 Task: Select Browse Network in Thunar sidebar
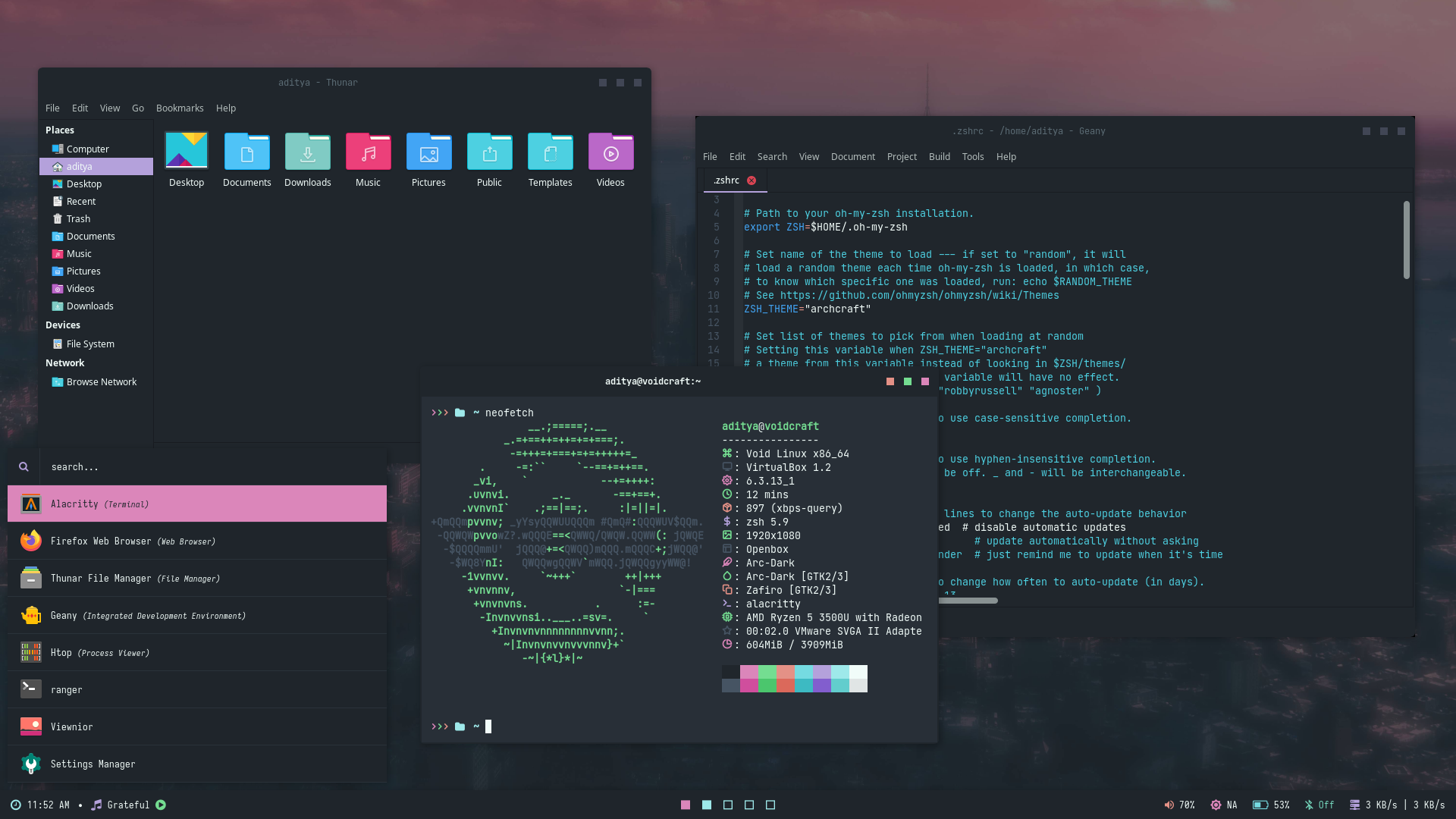(101, 382)
